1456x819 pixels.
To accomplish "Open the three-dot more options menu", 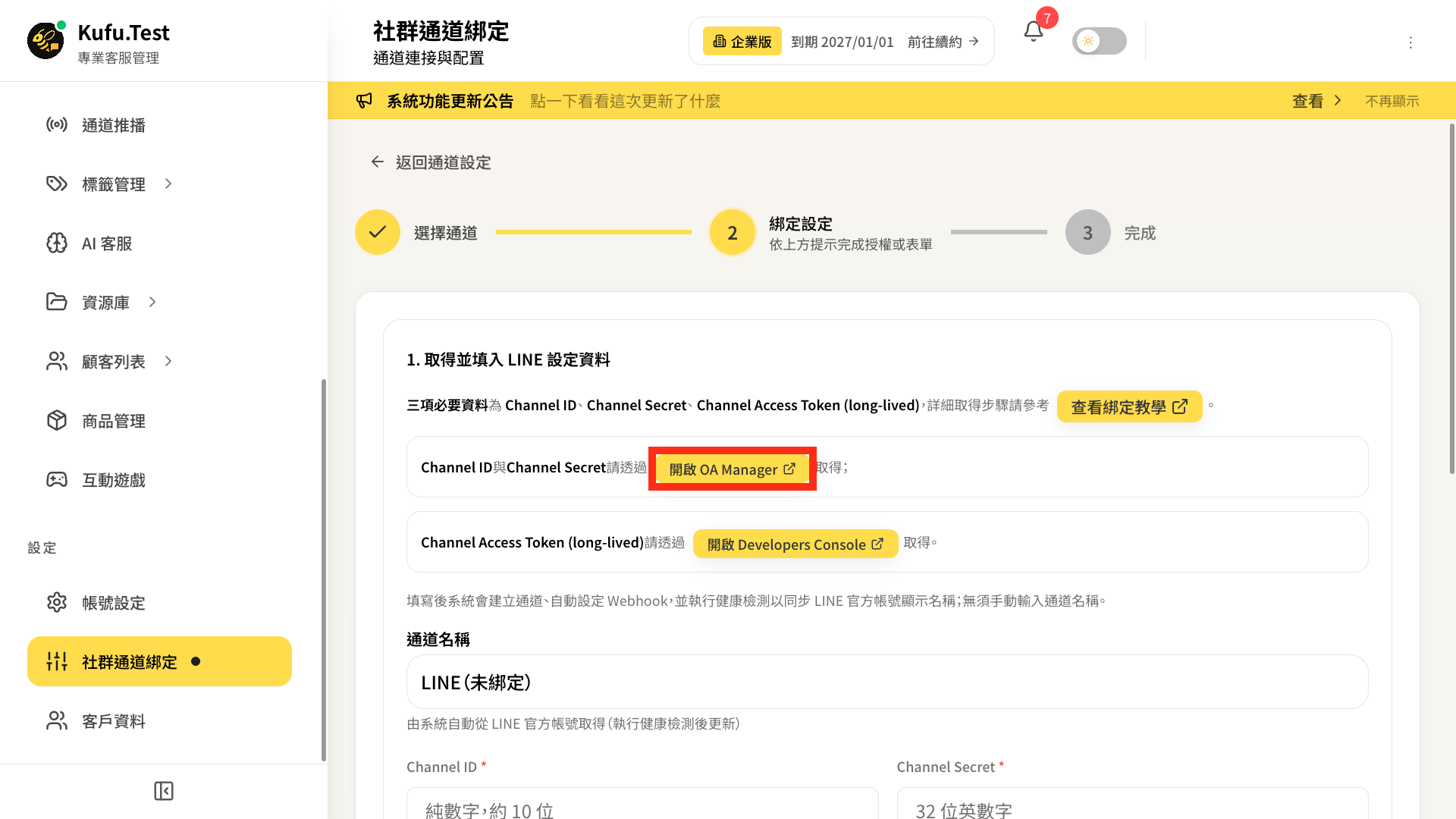I will click(1410, 42).
